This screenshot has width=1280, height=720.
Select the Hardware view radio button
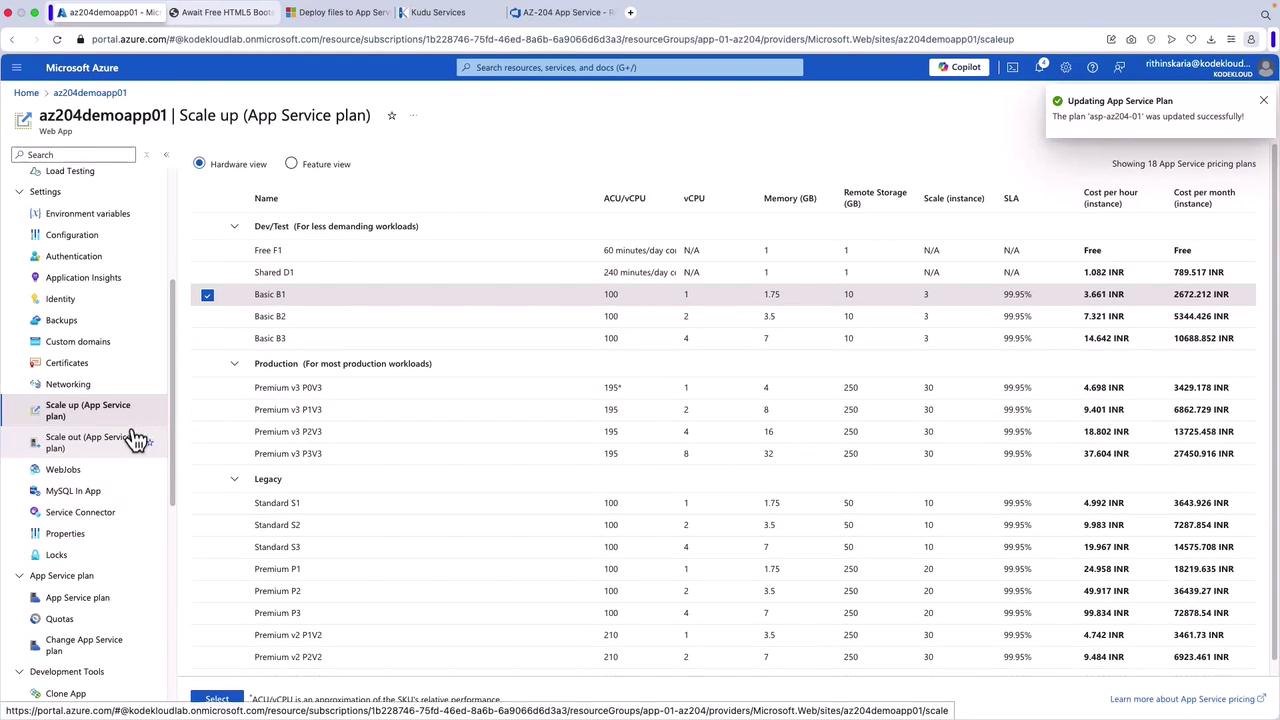click(199, 163)
